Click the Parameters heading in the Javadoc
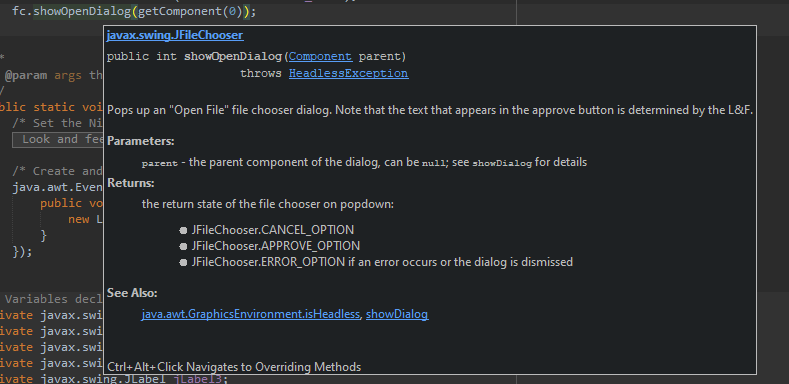This screenshot has height=384, width=789. coord(141,141)
